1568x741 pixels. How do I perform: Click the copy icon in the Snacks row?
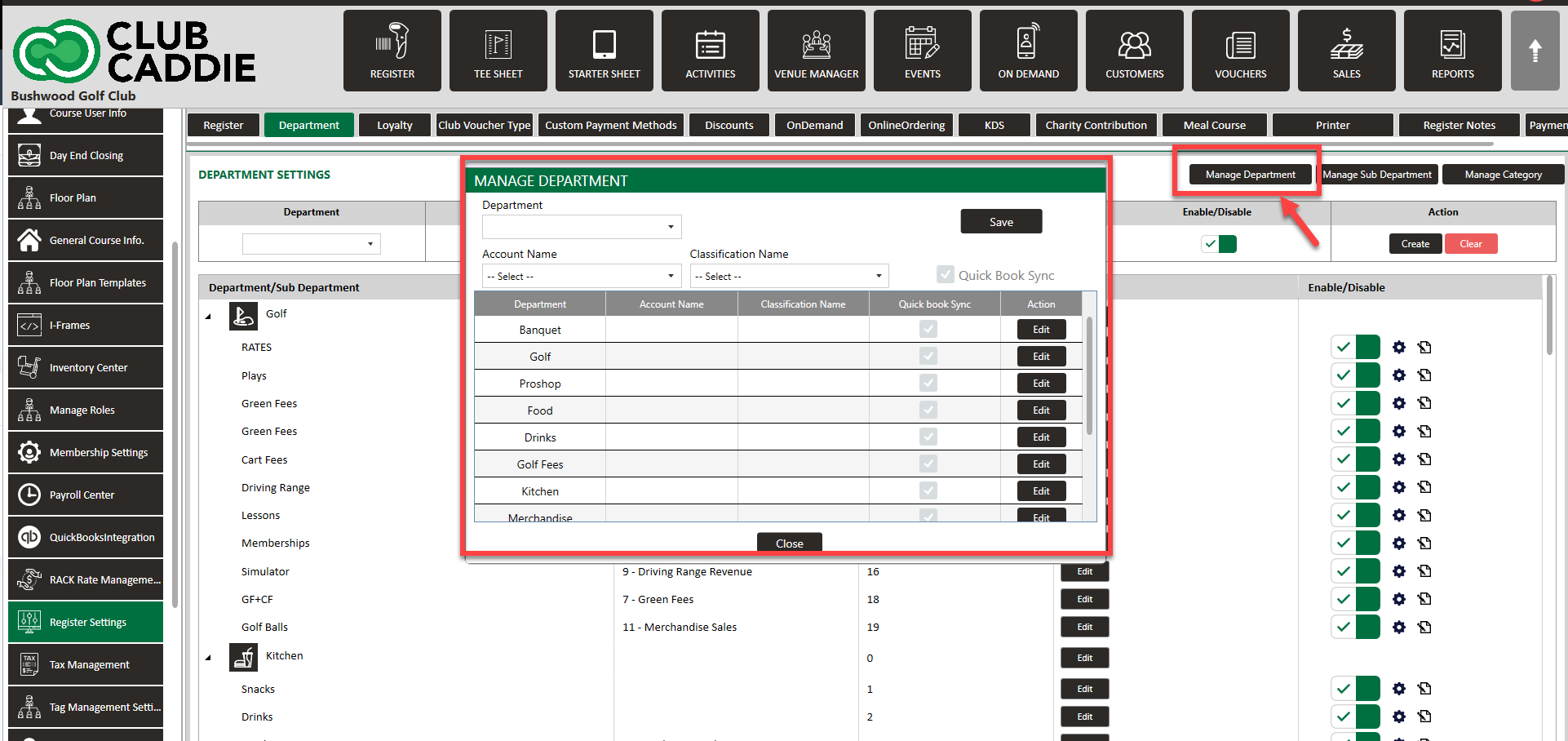point(1424,689)
